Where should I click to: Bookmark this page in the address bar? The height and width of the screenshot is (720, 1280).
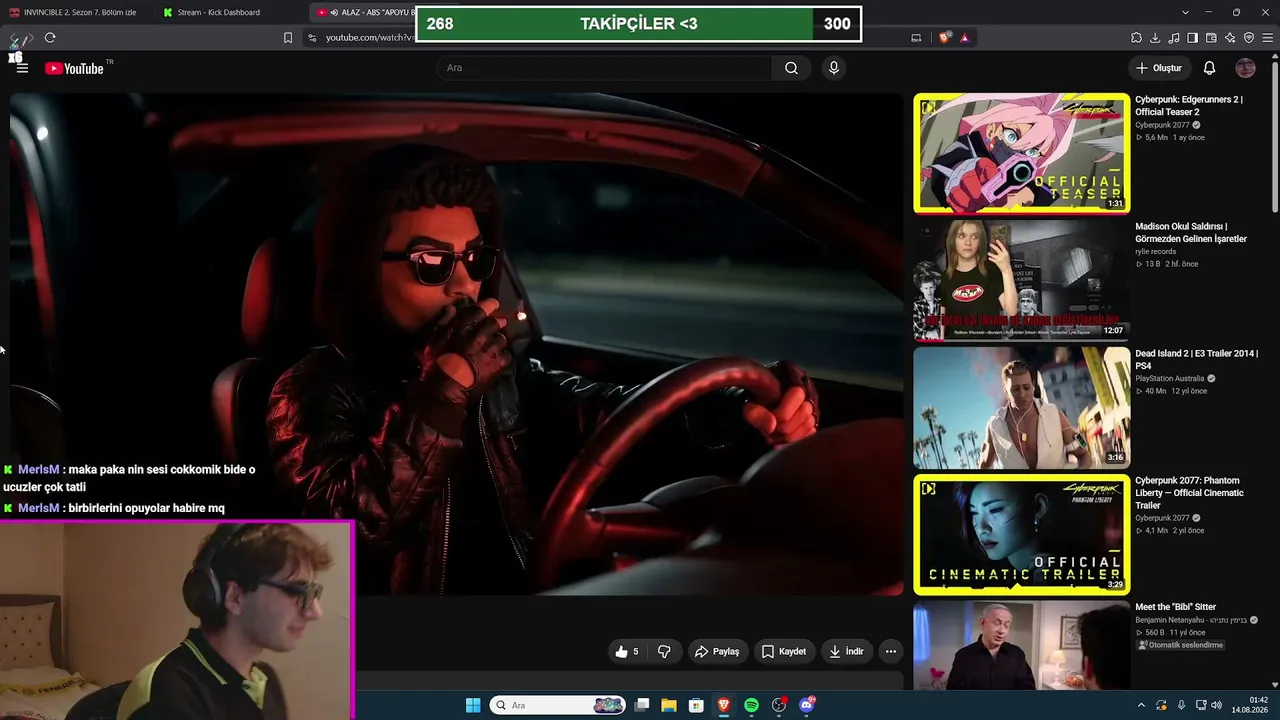[288, 38]
